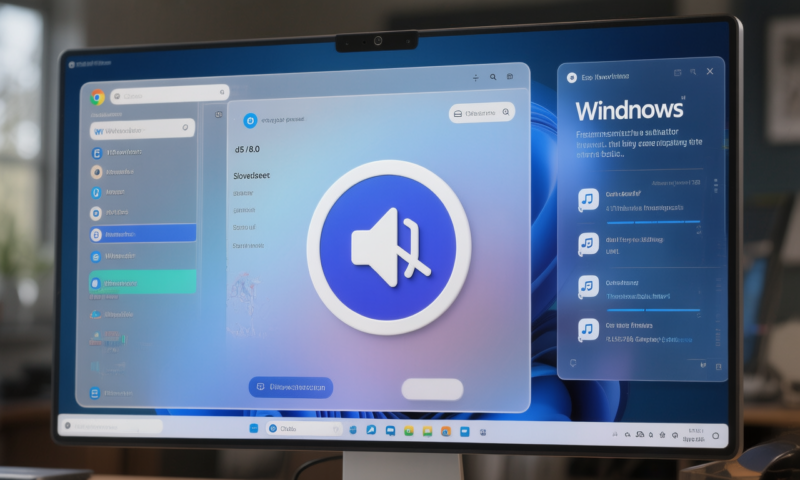The height and width of the screenshot is (480, 800).
Task: Click the "Slovedseet" heading text
Action: point(251,175)
